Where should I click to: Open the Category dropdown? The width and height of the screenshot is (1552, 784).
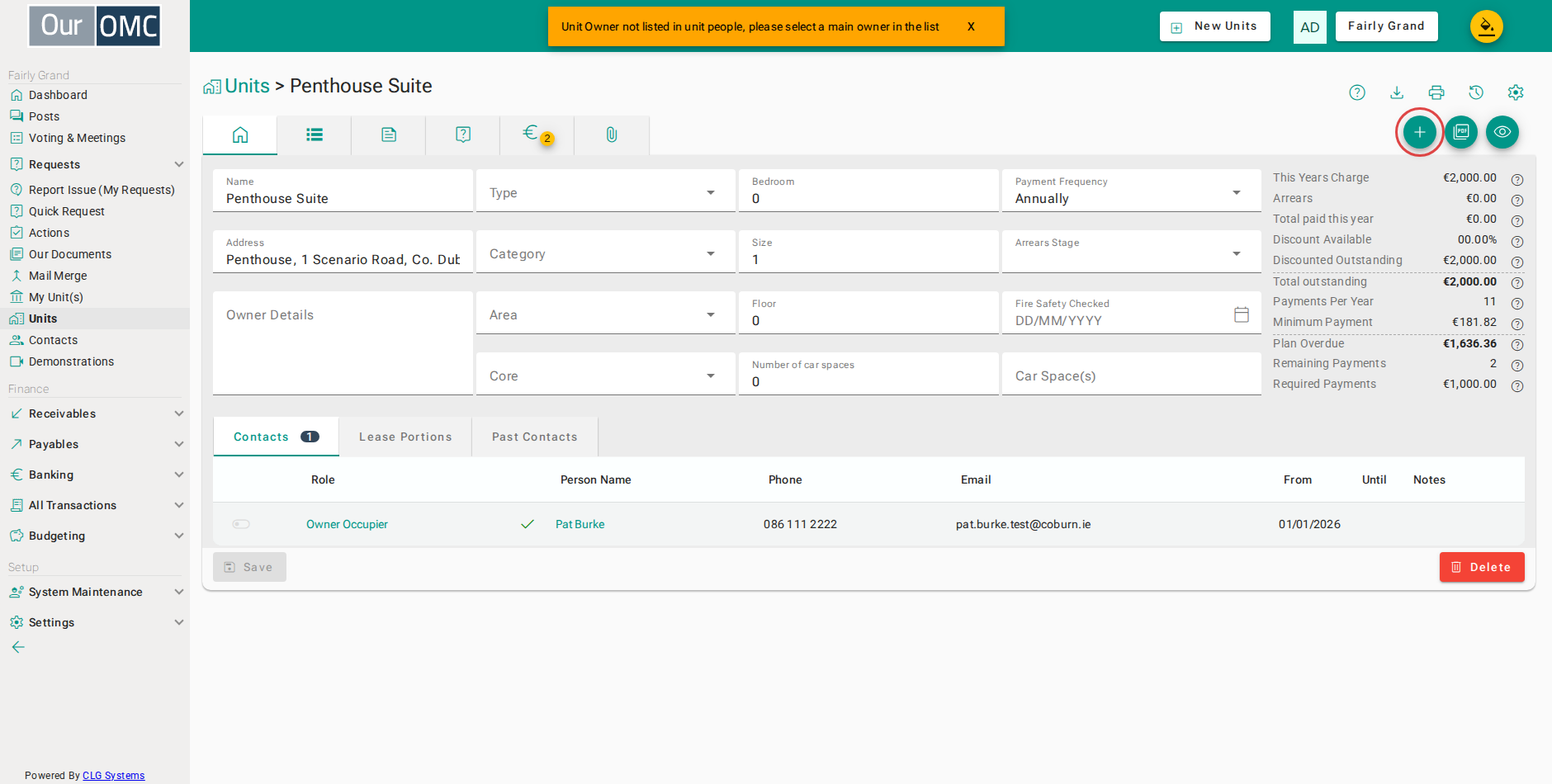pos(606,252)
